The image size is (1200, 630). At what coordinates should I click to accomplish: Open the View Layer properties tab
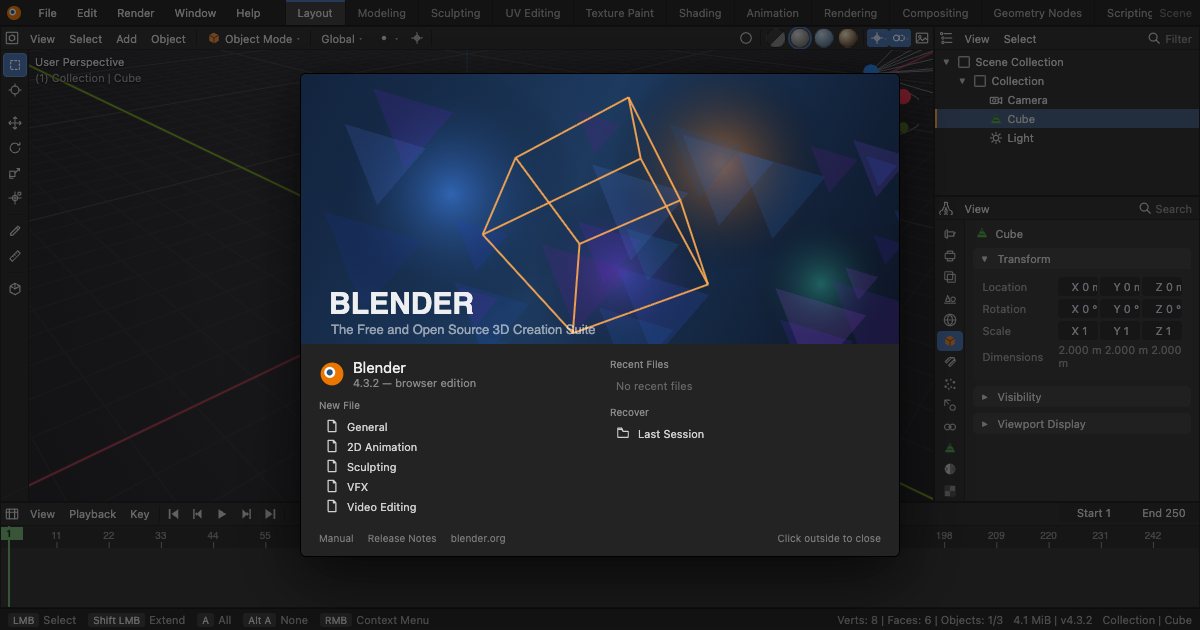[x=950, y=277]
